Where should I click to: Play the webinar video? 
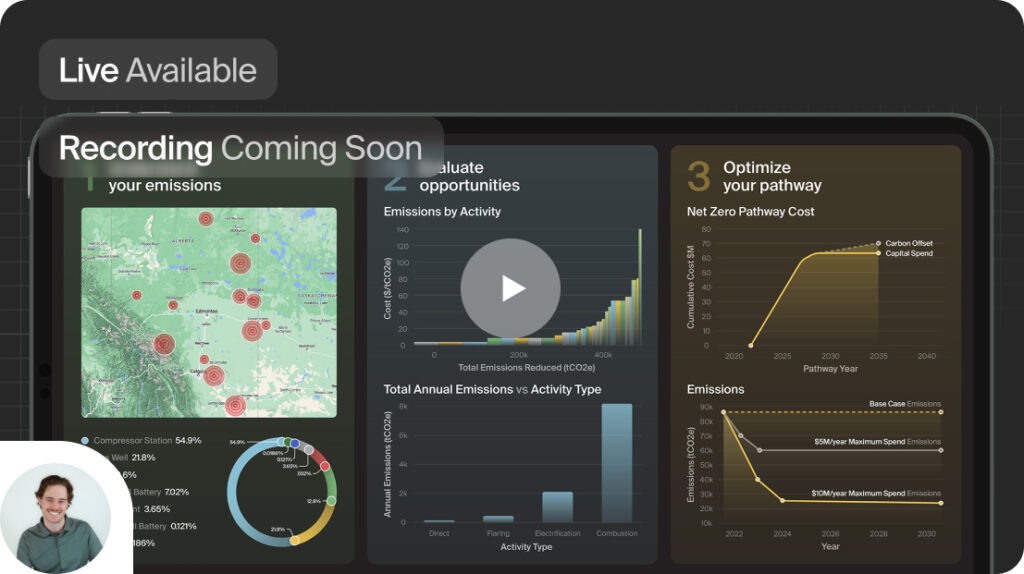(510, 288)
